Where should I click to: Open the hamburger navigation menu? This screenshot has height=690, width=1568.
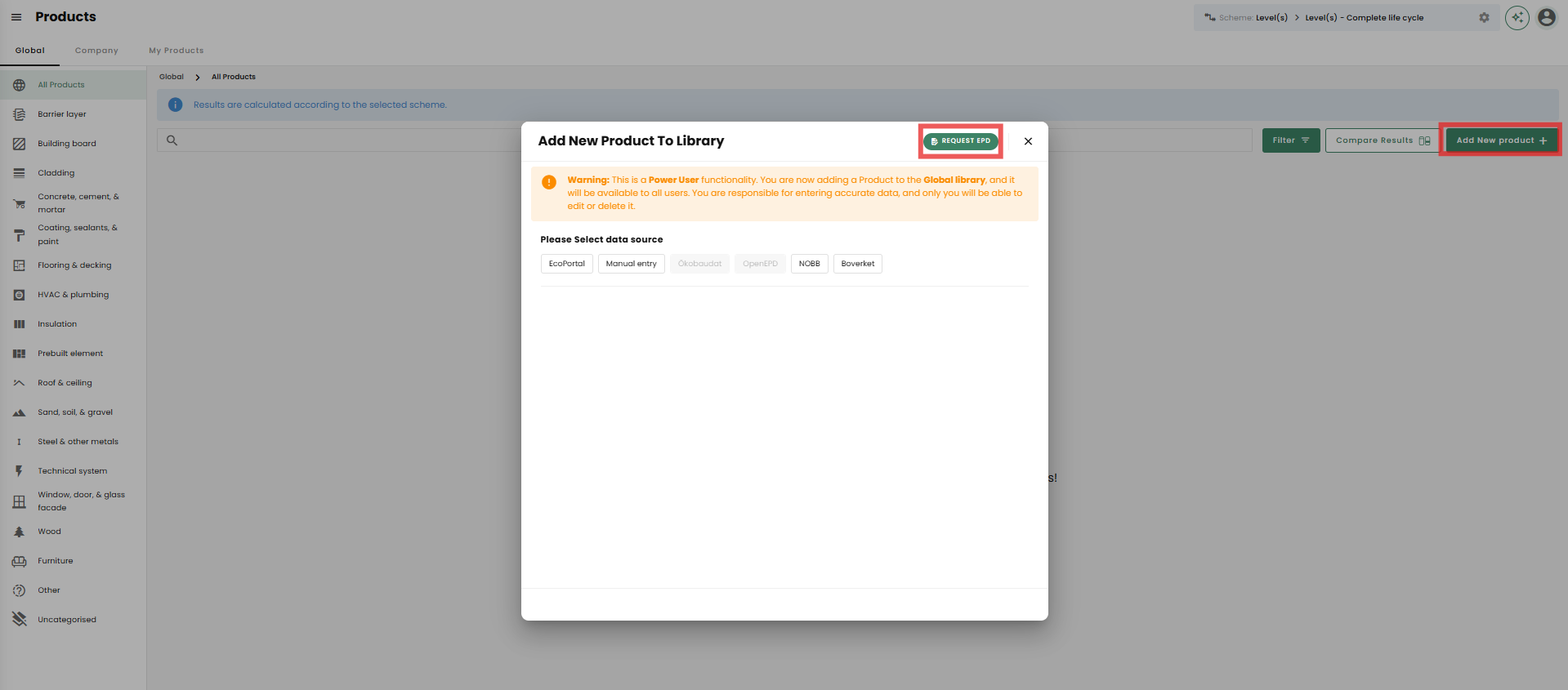pyautogui.click(x=16, y=17)
